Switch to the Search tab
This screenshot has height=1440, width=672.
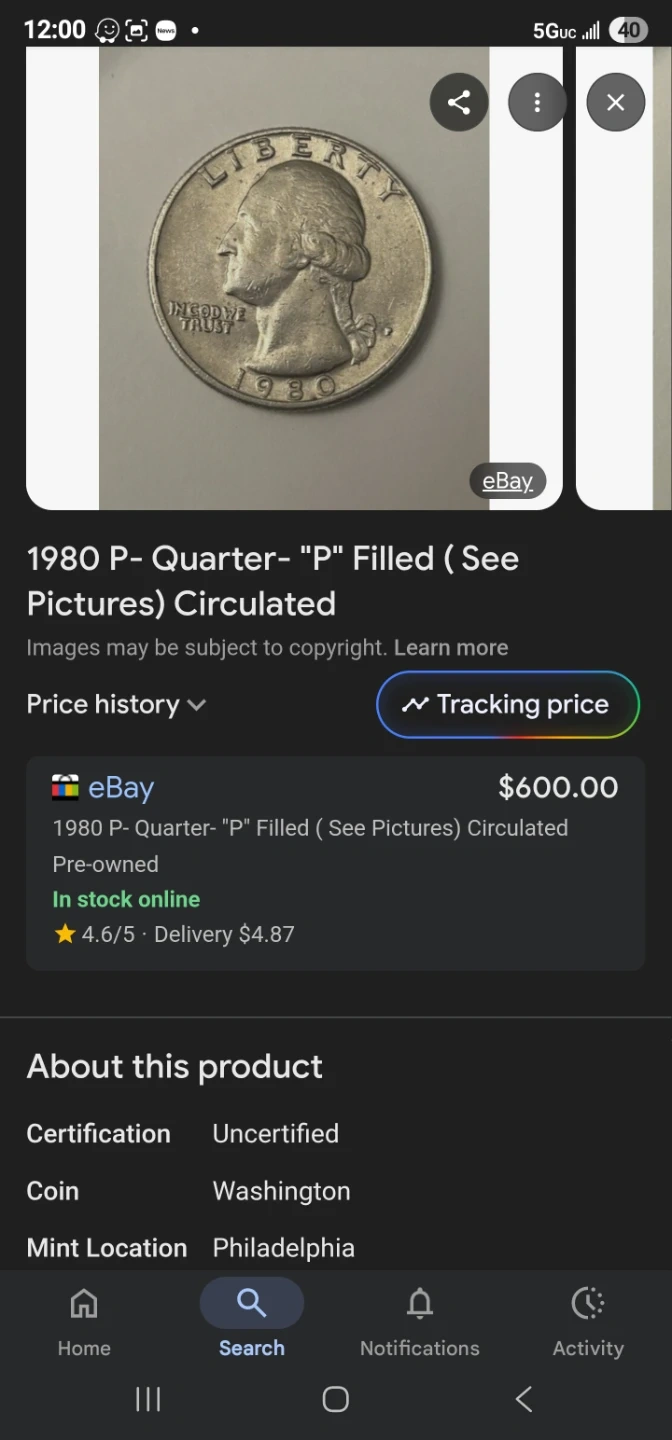coord(252,1320)
